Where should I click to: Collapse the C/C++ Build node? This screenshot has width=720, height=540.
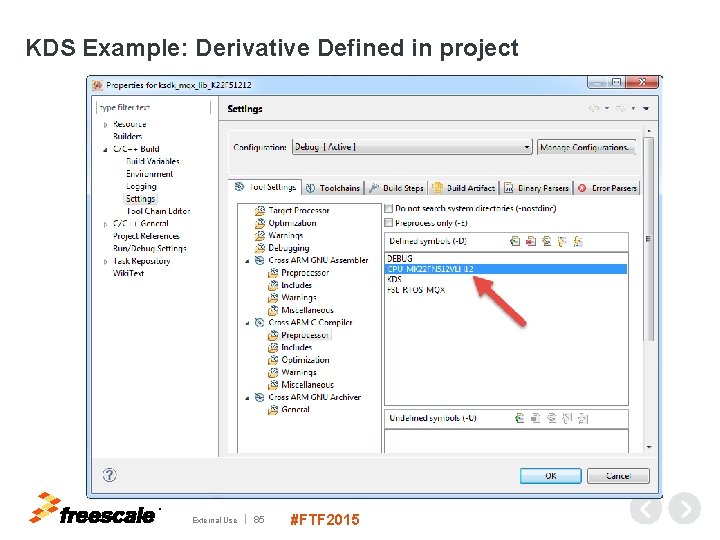(x=106, y=149)
